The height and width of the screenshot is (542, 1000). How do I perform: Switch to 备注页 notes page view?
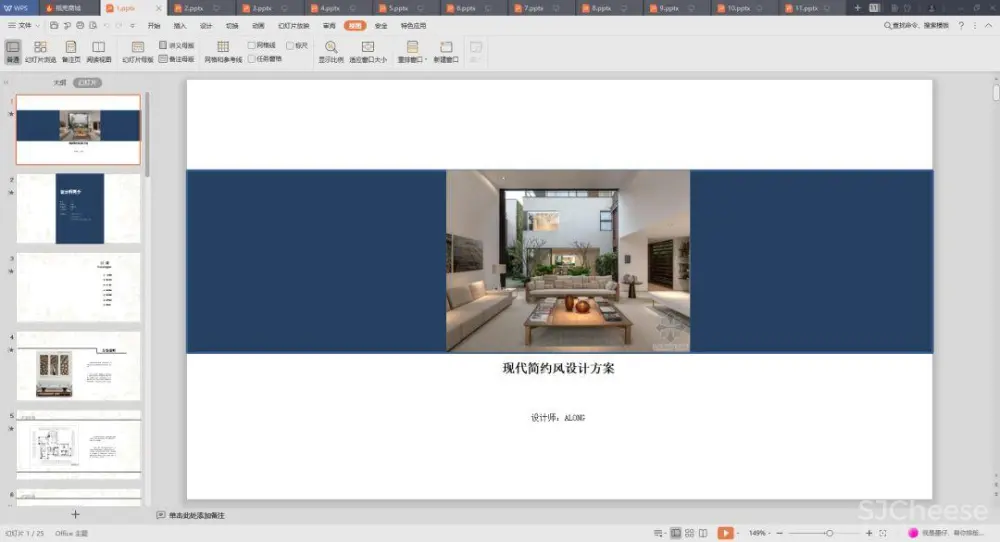(x=71, y=51)
